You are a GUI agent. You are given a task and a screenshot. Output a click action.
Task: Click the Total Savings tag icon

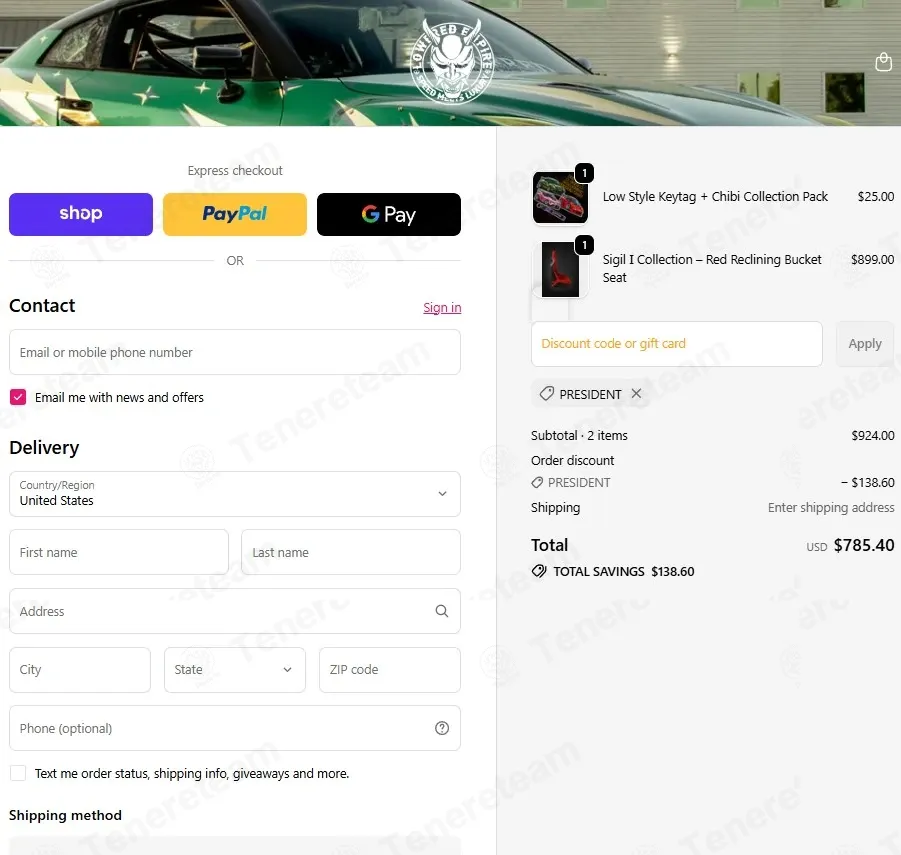(x=539, y=571)
